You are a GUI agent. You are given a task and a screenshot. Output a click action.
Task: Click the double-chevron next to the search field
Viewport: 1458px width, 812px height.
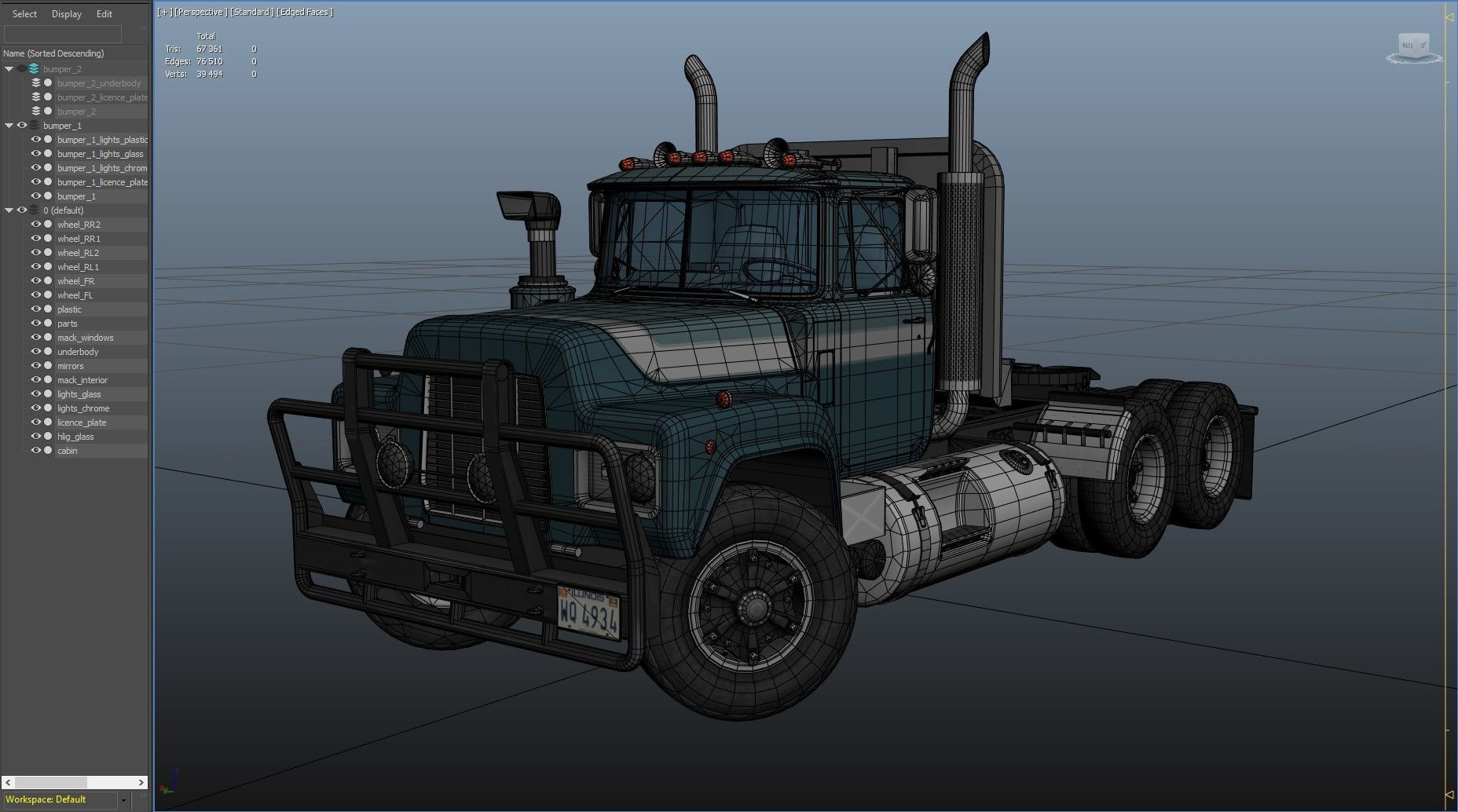coord(143,29)
